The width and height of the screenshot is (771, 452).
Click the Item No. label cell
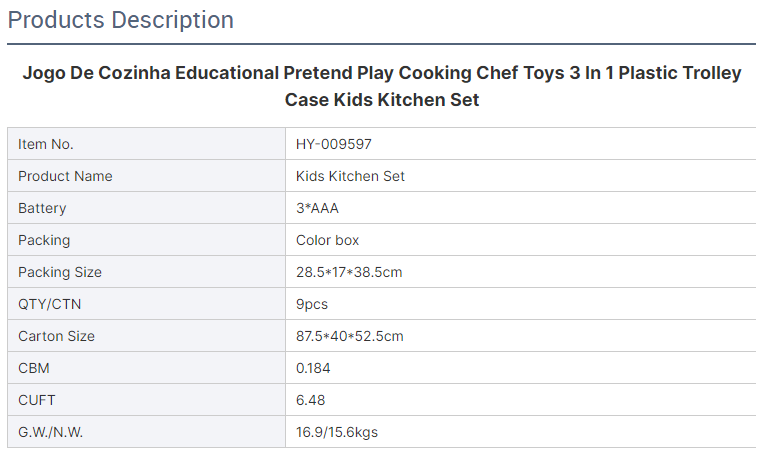tap(147, 144)
